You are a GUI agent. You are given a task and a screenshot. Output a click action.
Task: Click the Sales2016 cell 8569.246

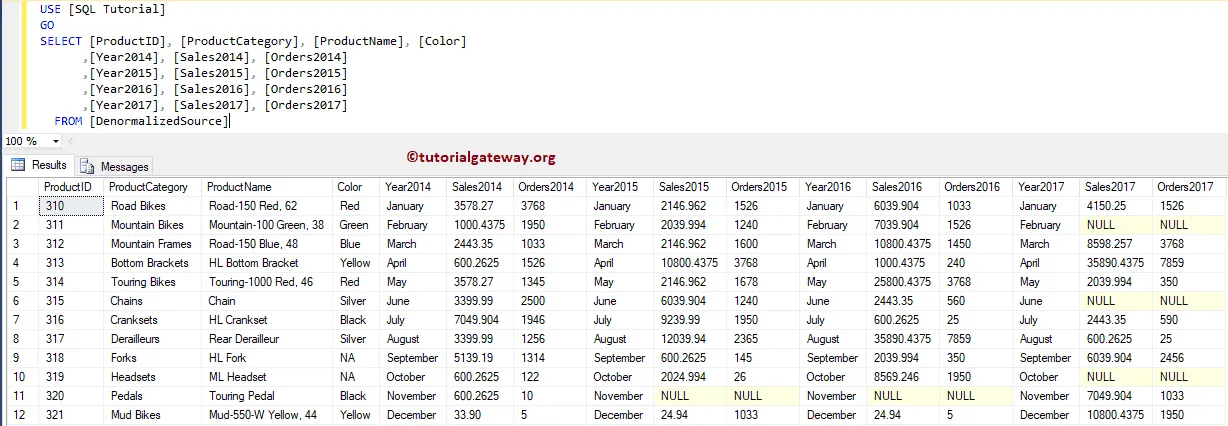[902, 377]
